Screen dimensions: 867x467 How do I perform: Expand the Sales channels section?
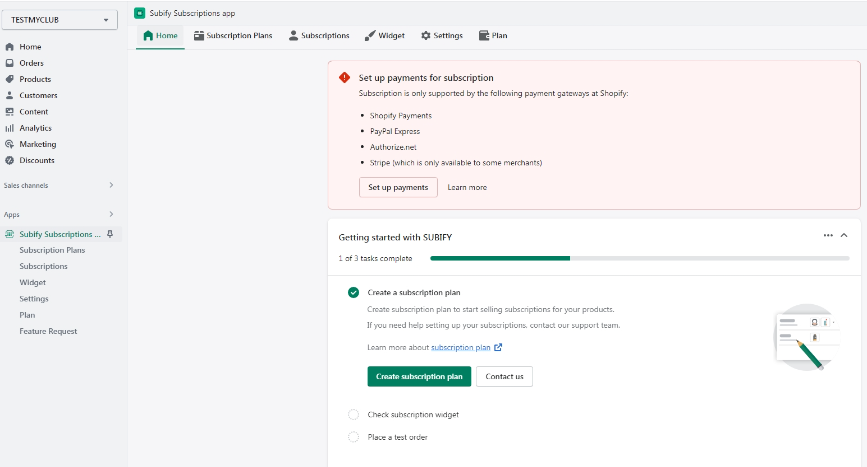point(111,185)
